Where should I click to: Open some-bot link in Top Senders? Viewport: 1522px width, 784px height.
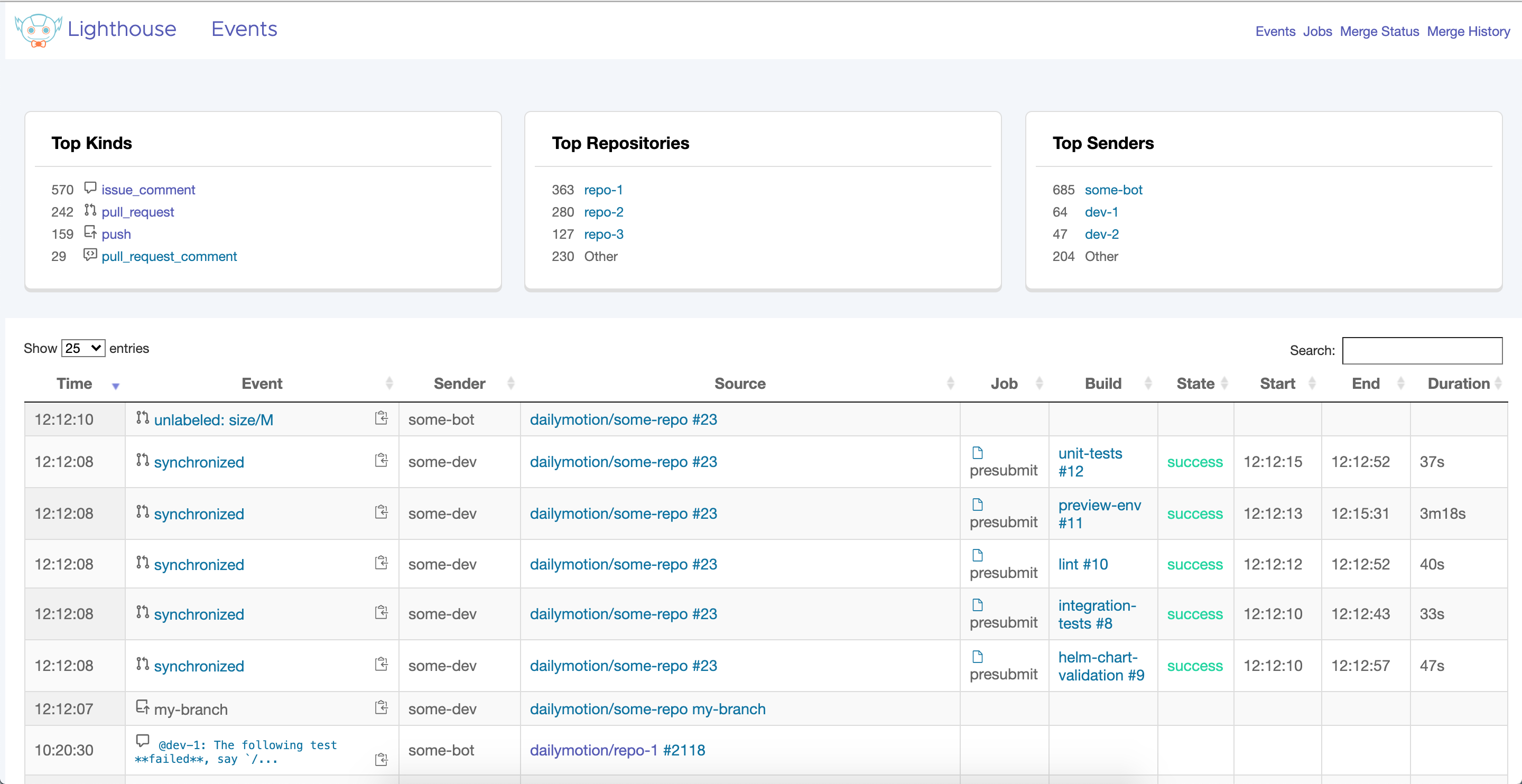click(1113, 190)
